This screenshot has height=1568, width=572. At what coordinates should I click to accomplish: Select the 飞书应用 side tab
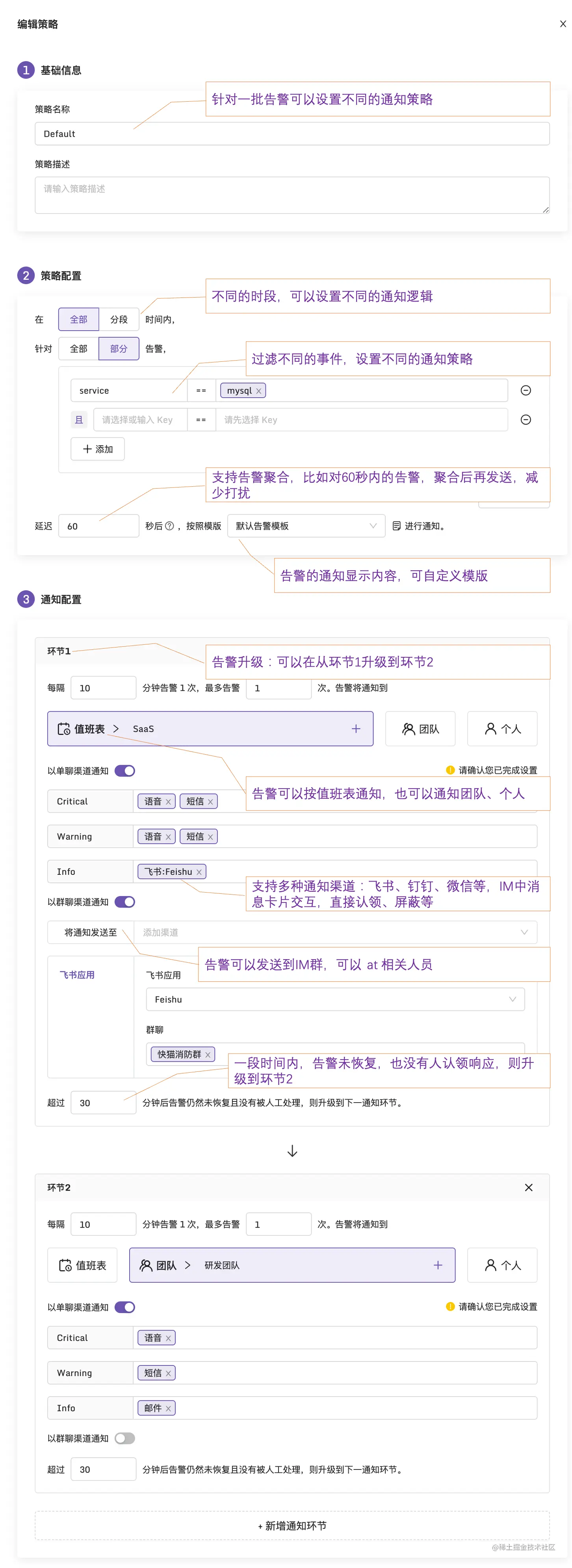[x=77, y=975]
